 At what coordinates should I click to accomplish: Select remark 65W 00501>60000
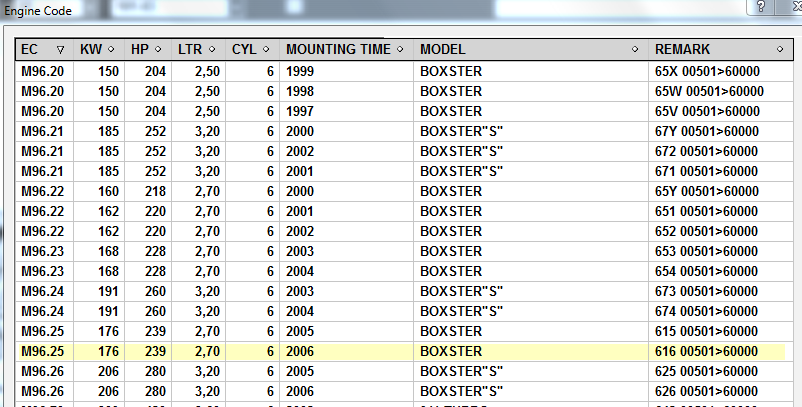pyautogui.click(x=709, y=91)
